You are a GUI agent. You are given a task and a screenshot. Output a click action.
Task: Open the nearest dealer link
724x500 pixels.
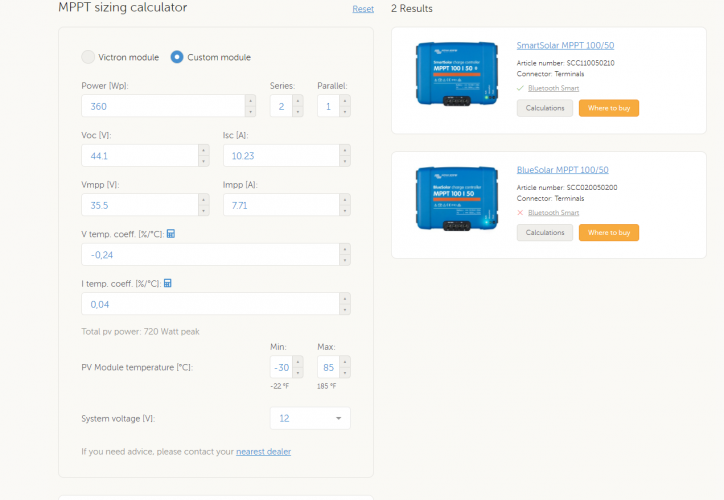click(x=263, y=452)
